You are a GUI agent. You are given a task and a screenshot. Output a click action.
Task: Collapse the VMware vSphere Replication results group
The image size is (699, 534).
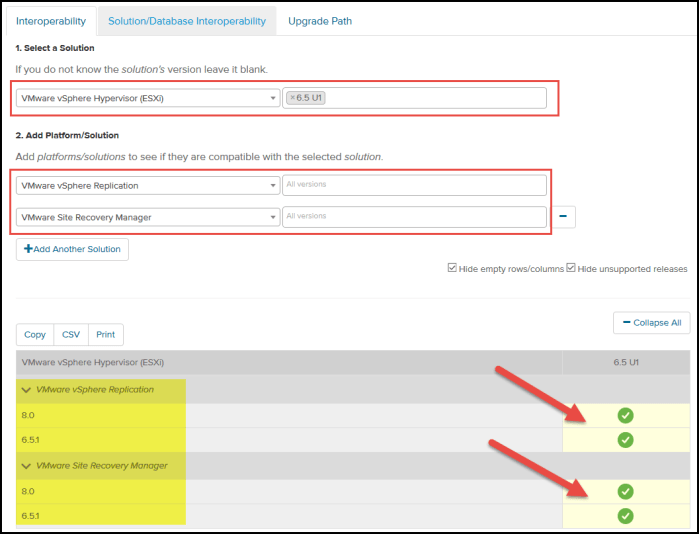(26, 389)
